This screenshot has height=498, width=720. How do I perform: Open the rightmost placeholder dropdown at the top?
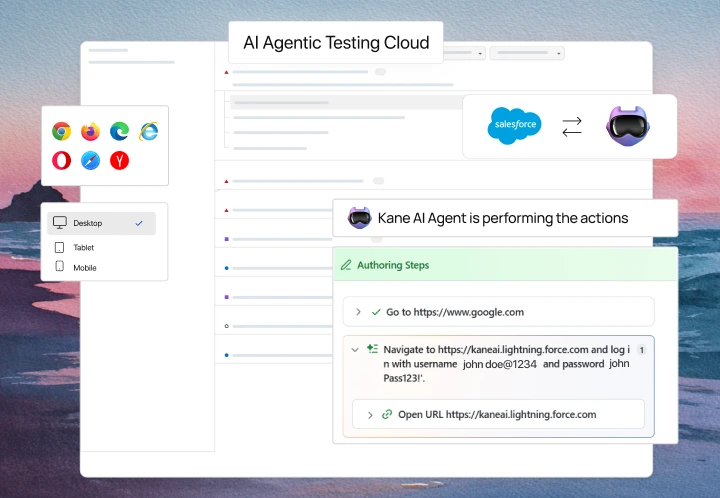[527, 53]
